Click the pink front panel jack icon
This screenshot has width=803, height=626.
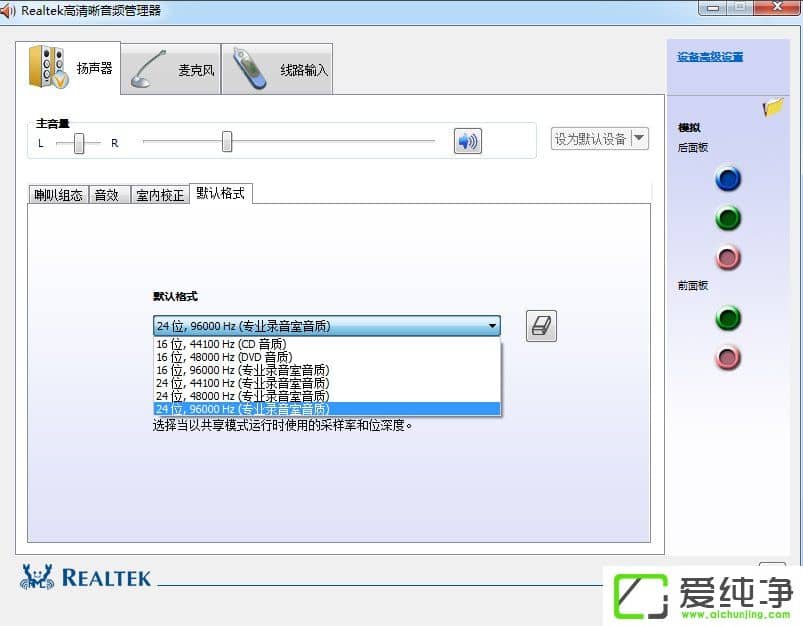(x=728, y=358)
